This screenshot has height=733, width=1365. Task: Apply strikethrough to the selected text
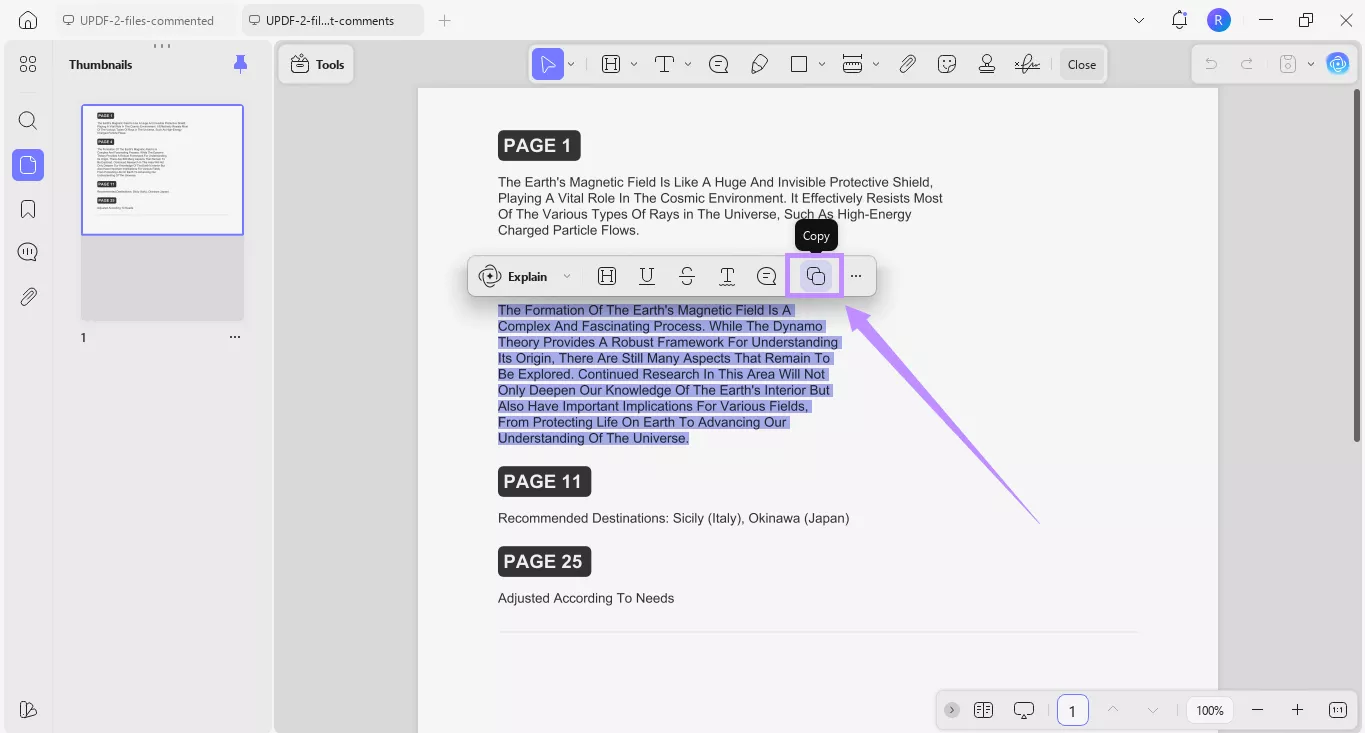[x=687, y=275]
